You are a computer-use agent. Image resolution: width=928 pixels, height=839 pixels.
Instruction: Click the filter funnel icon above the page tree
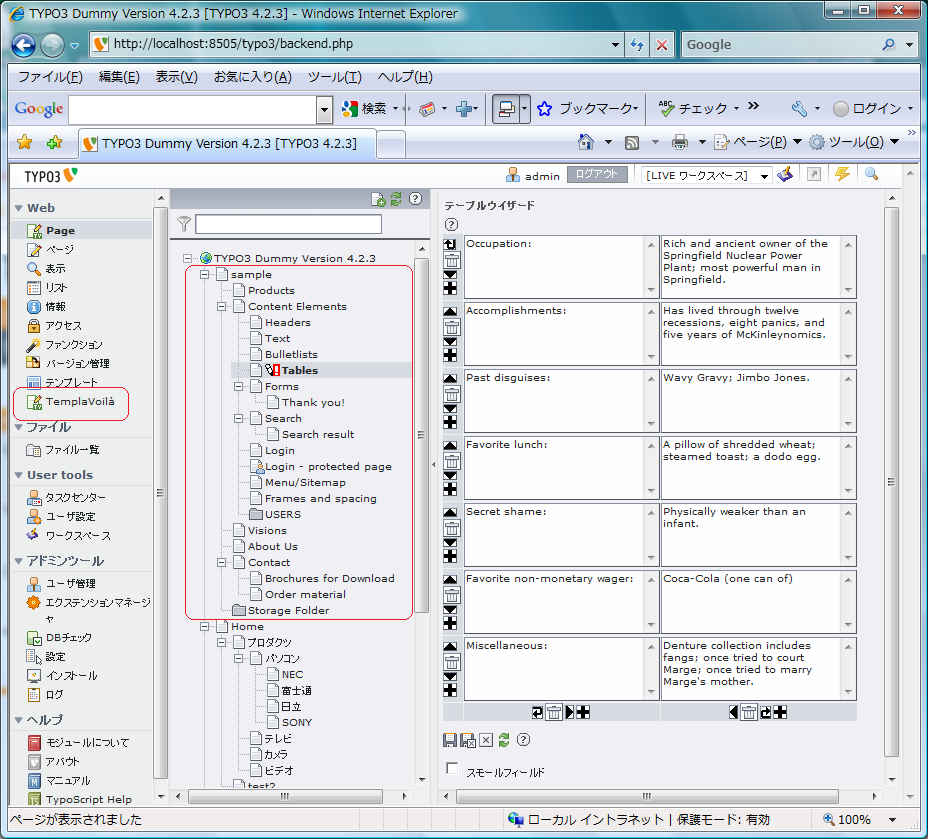pyautogui.click(x=184, y=224)
